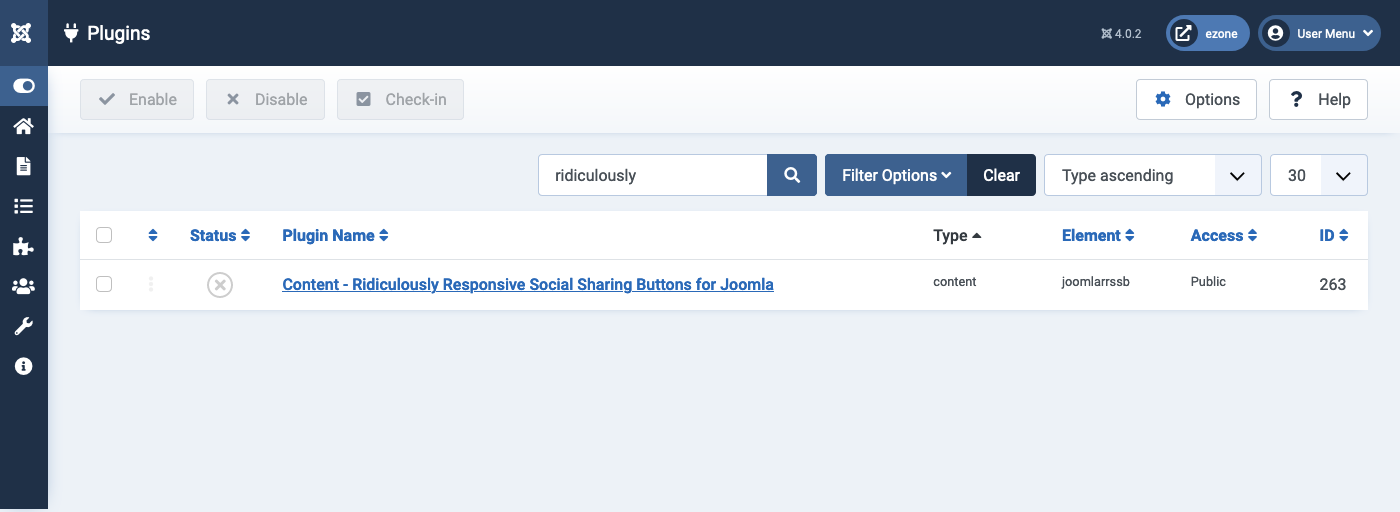Click the Enable button
This screenshot has width=1400, height=512.
137,100
